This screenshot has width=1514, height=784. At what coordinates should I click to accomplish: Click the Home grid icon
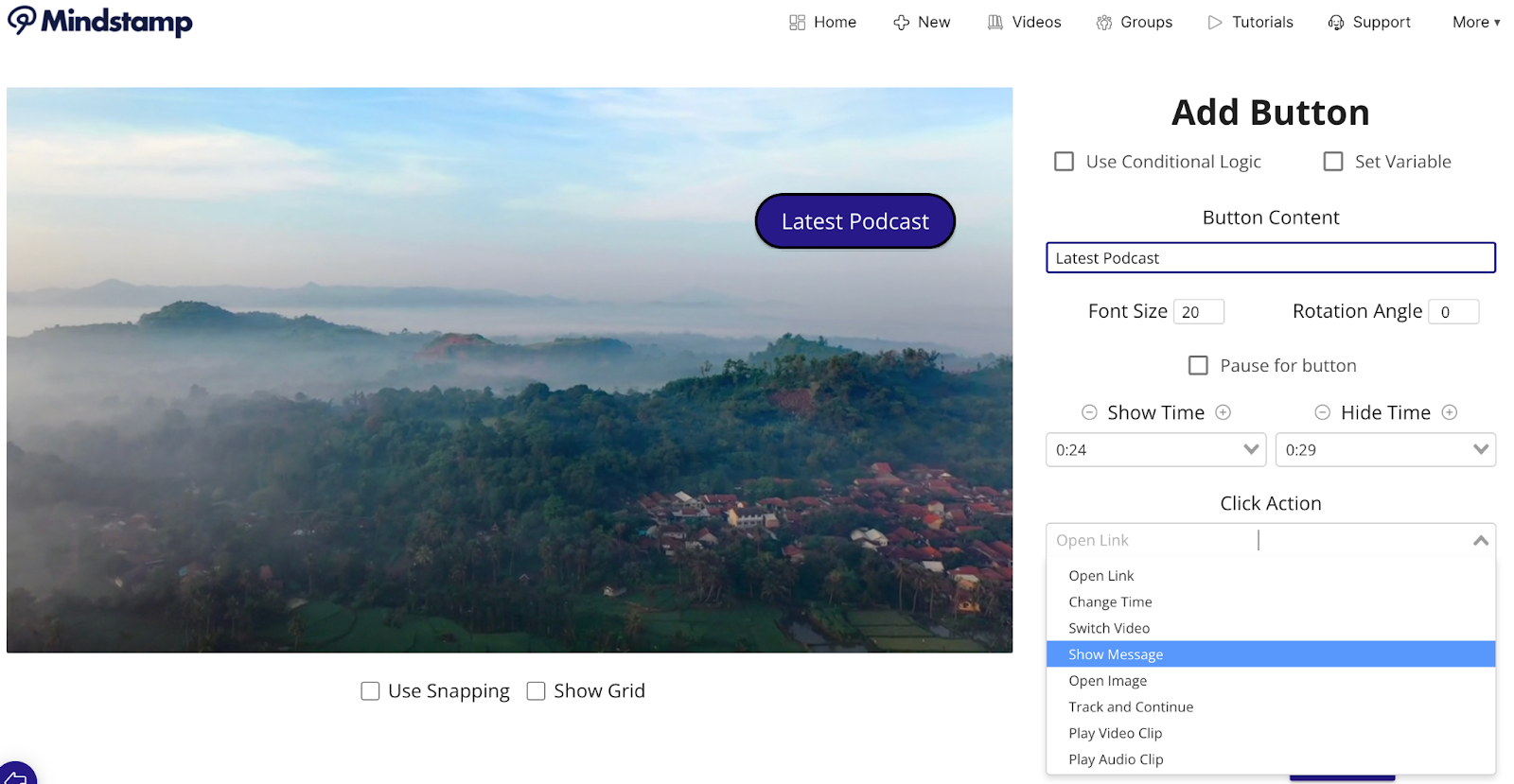click(797, 23)
